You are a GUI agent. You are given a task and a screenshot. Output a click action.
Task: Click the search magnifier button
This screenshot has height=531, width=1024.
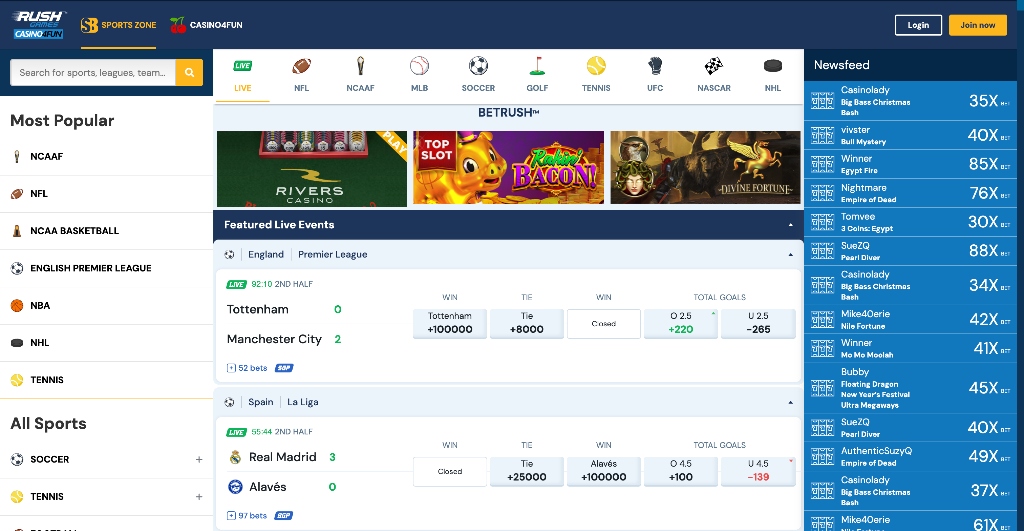189,72
